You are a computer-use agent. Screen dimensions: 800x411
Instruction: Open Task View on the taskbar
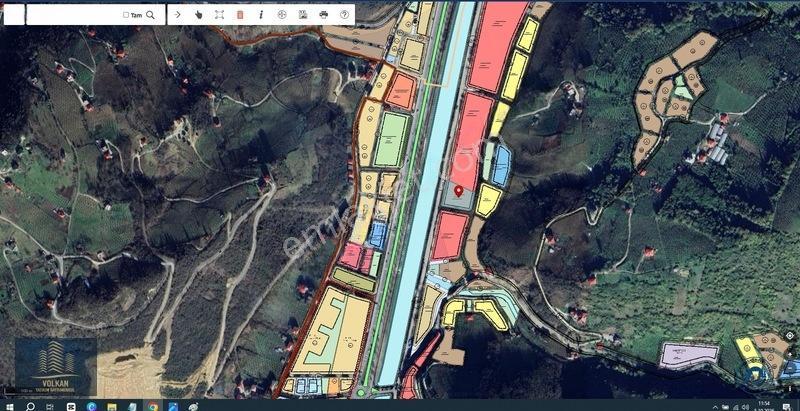tap(50, 406)
